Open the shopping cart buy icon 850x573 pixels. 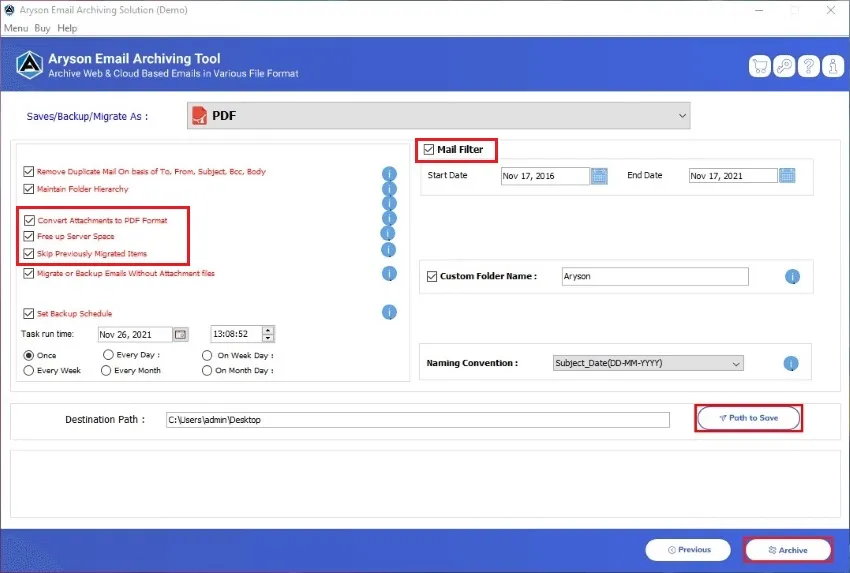coord(759,66)
